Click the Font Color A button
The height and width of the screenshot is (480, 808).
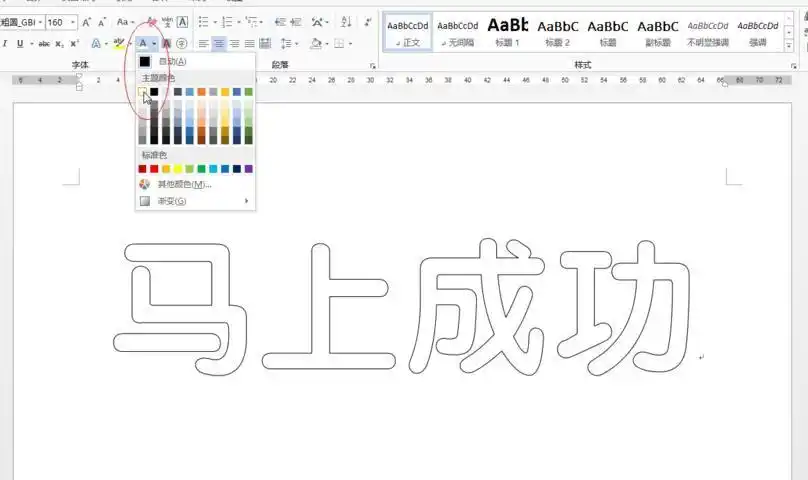pyautogui.click(x=143, y=44)
